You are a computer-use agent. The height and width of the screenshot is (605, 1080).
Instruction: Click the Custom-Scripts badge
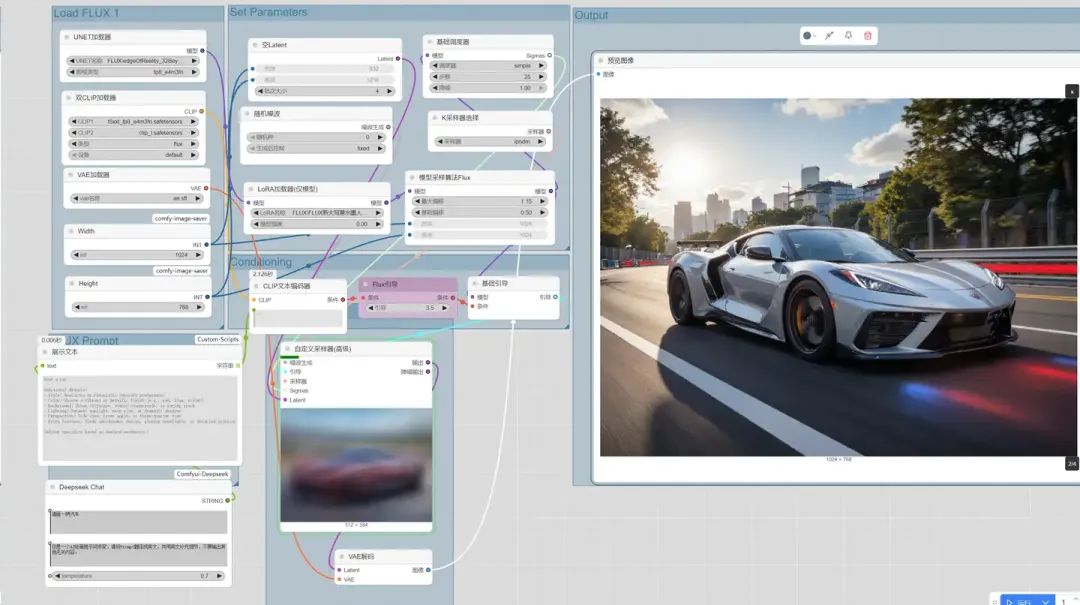[218, 340]
